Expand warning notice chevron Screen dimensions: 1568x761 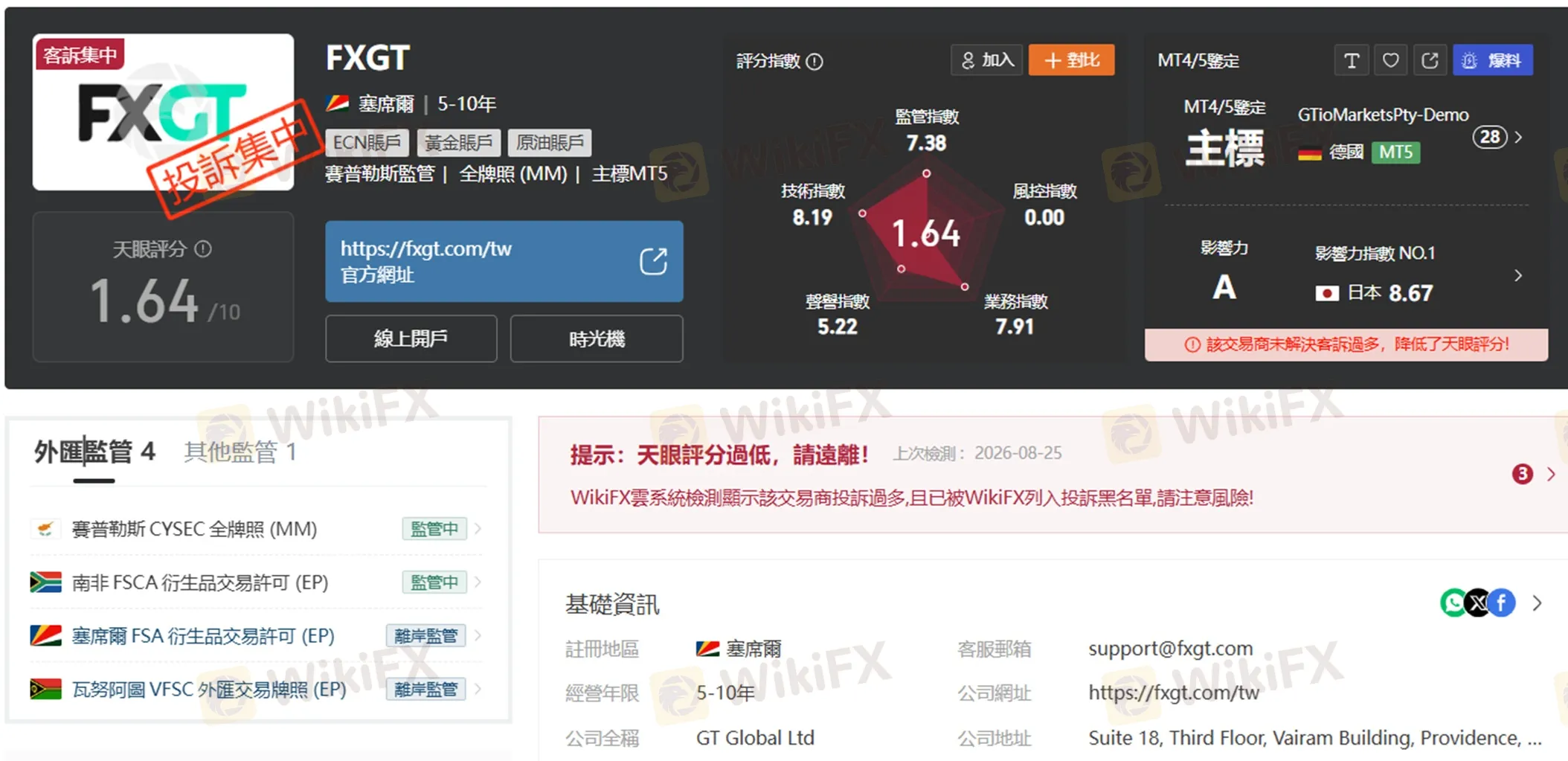click(1552, 474)
